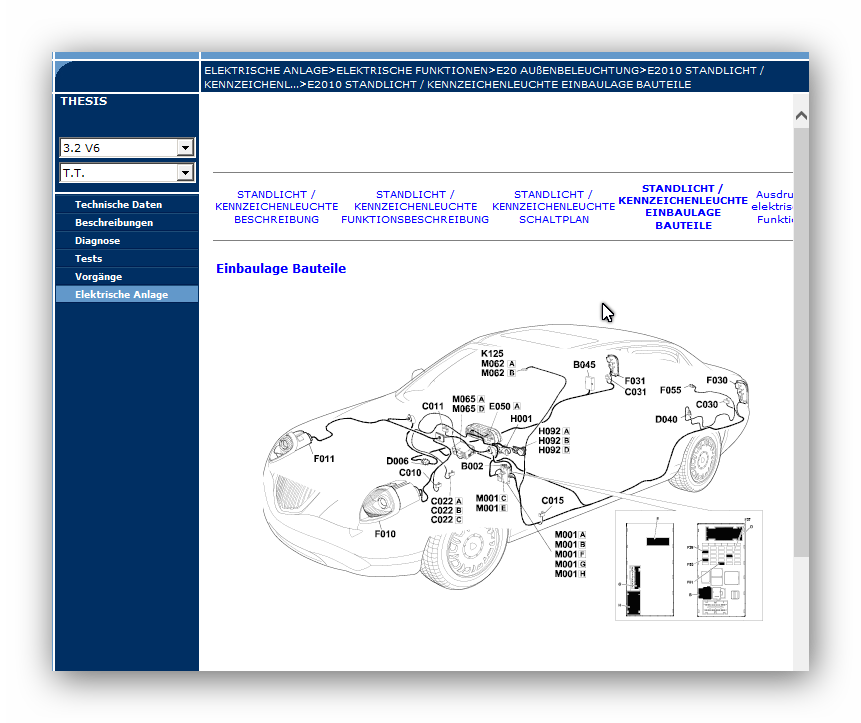Click component label D006 on diagram
The image size is (861, 723).
398,461
